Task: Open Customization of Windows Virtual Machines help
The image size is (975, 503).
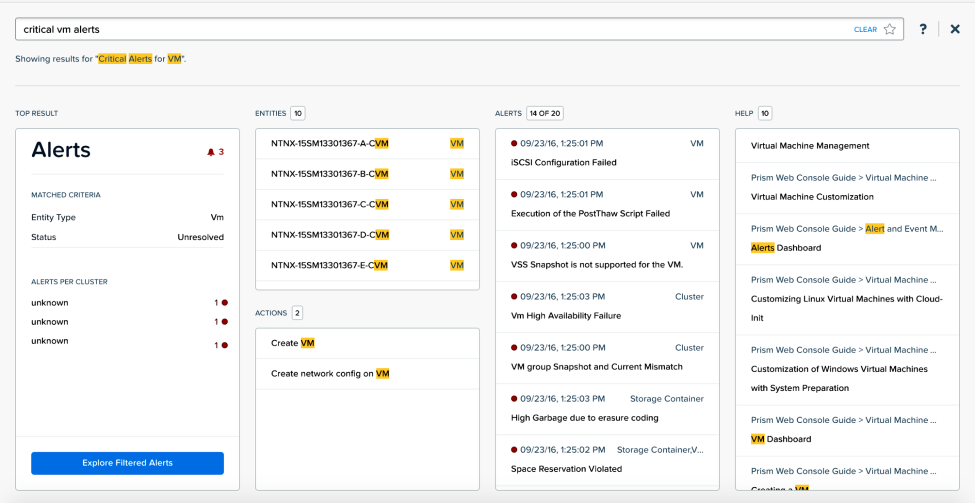Action: click(x=848, y=370)
